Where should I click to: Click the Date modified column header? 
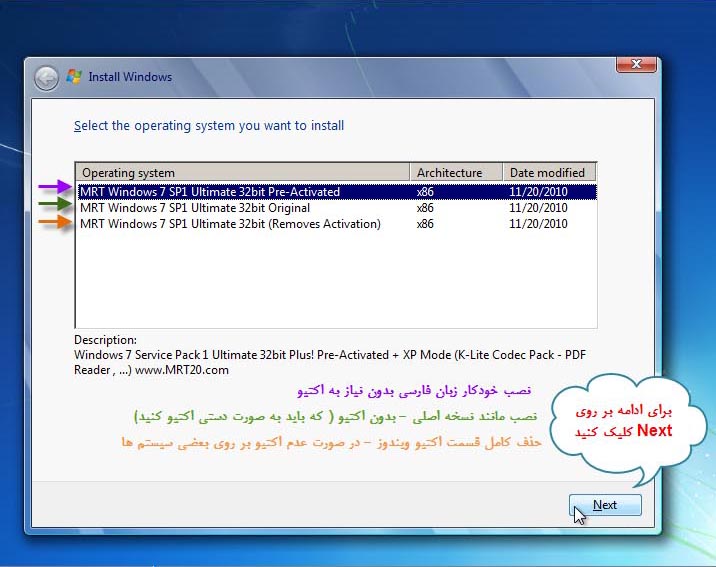549,173
